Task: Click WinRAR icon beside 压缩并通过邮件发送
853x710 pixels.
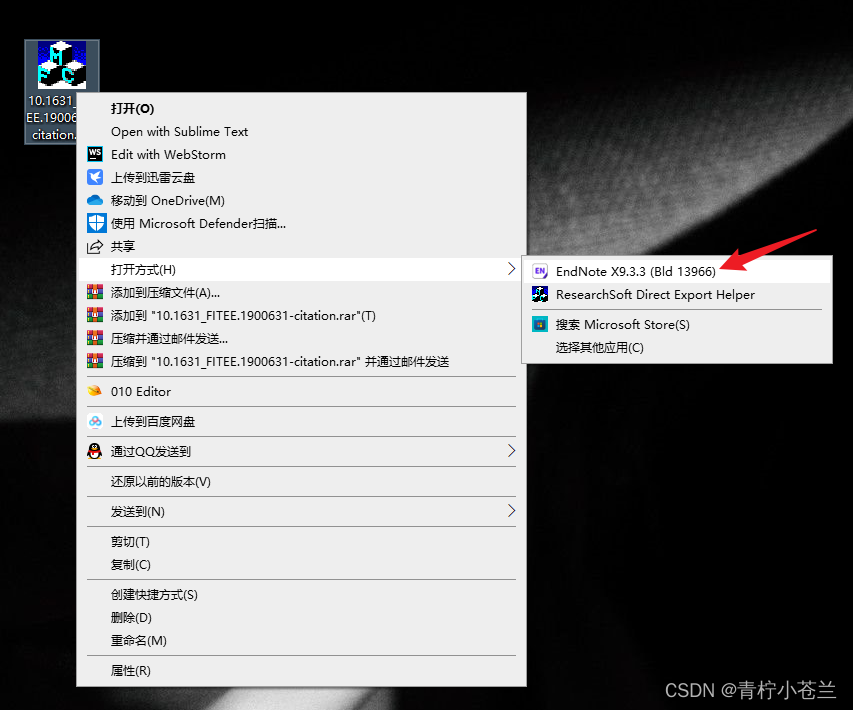Action: click(x=95, y=338)
